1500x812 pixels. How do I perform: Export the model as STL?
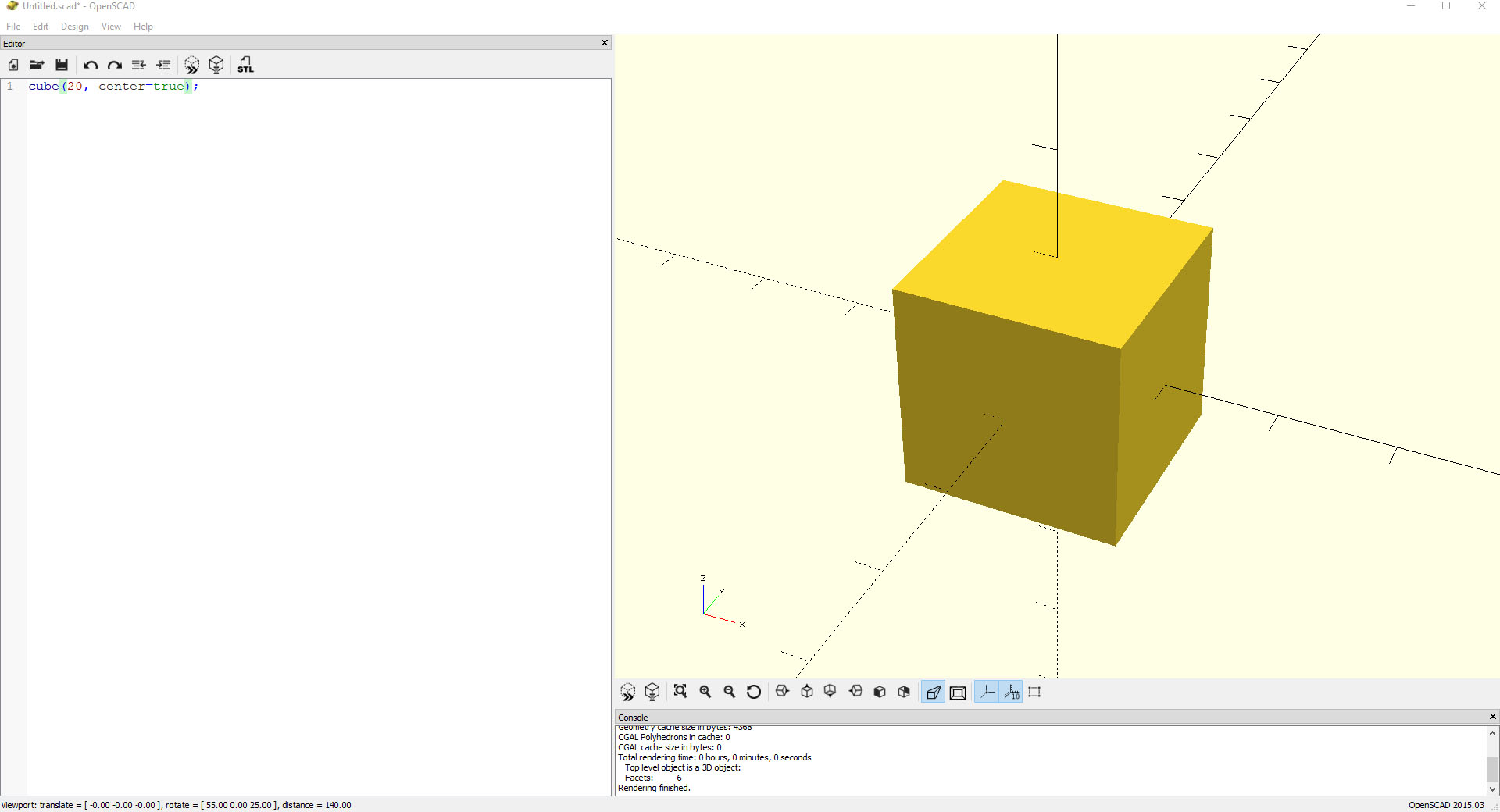pyautogui.click(x=245, y=65)
